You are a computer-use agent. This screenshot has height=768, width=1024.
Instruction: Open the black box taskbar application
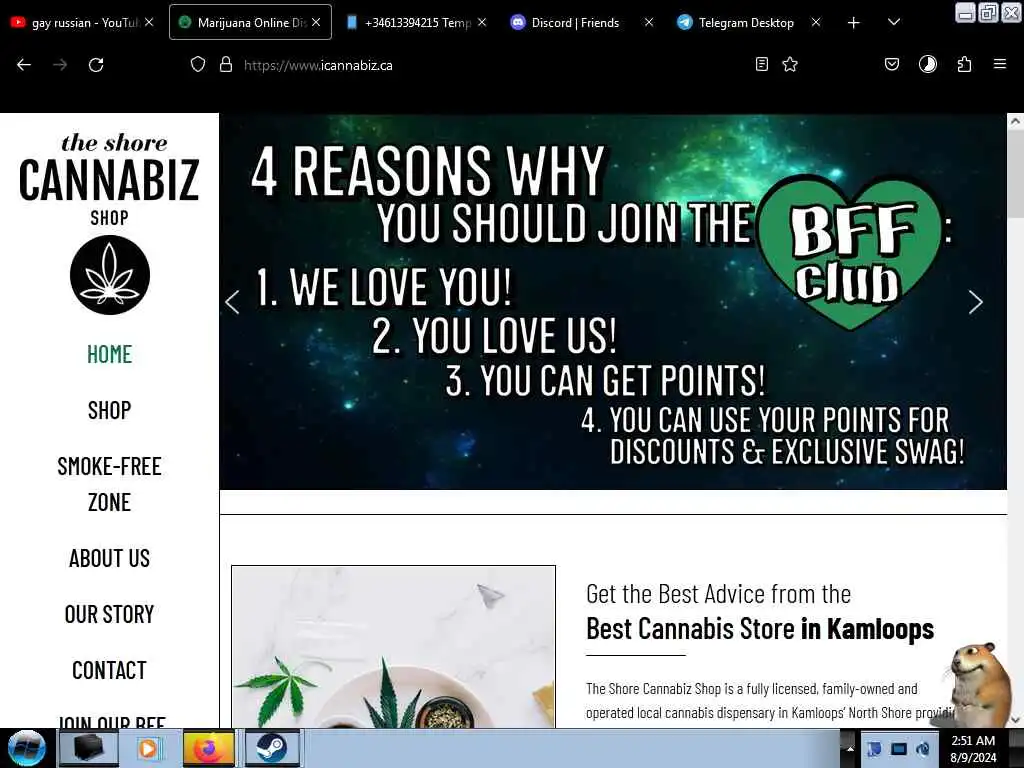click(88, 748)
